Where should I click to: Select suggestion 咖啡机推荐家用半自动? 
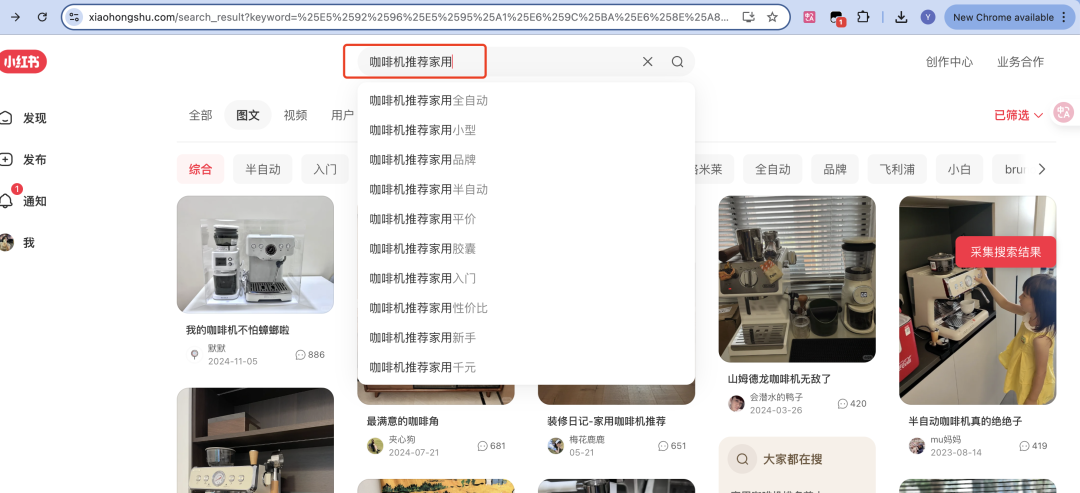click(526, 189)
